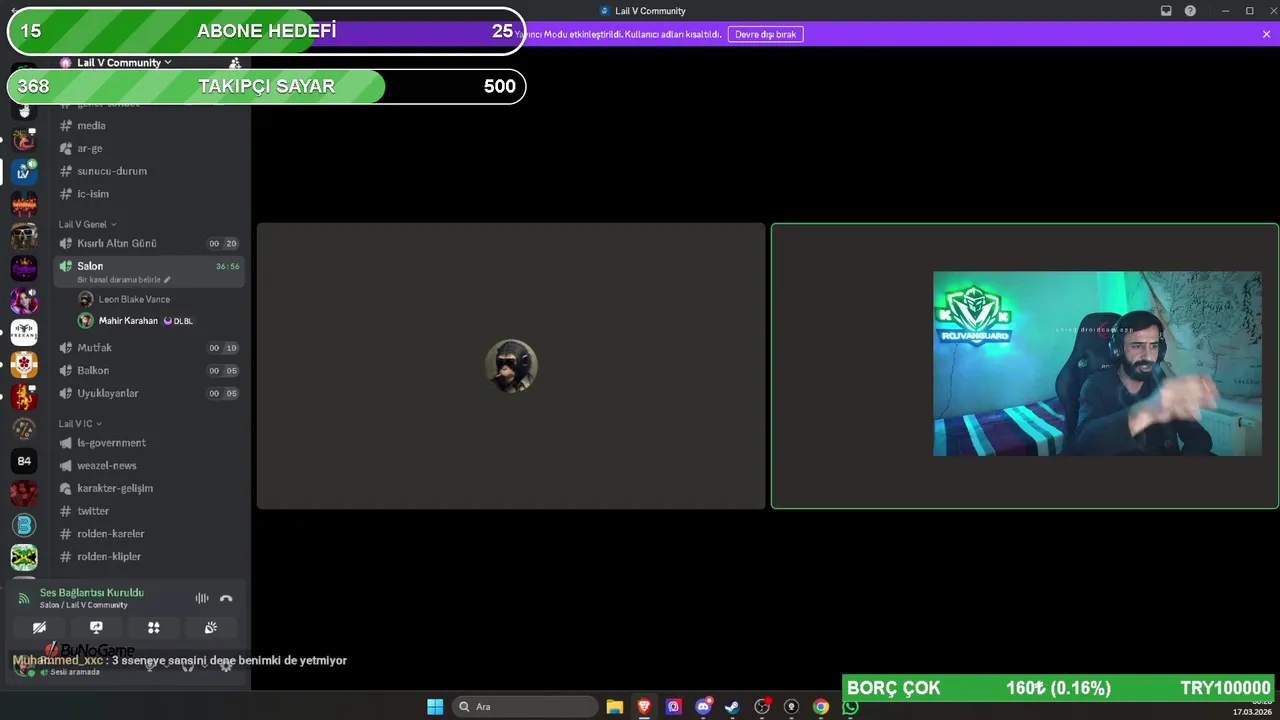This screenshot has height=720, width=1280.
Task: Toggle camera on in voice panel
Action: (39, 628)
